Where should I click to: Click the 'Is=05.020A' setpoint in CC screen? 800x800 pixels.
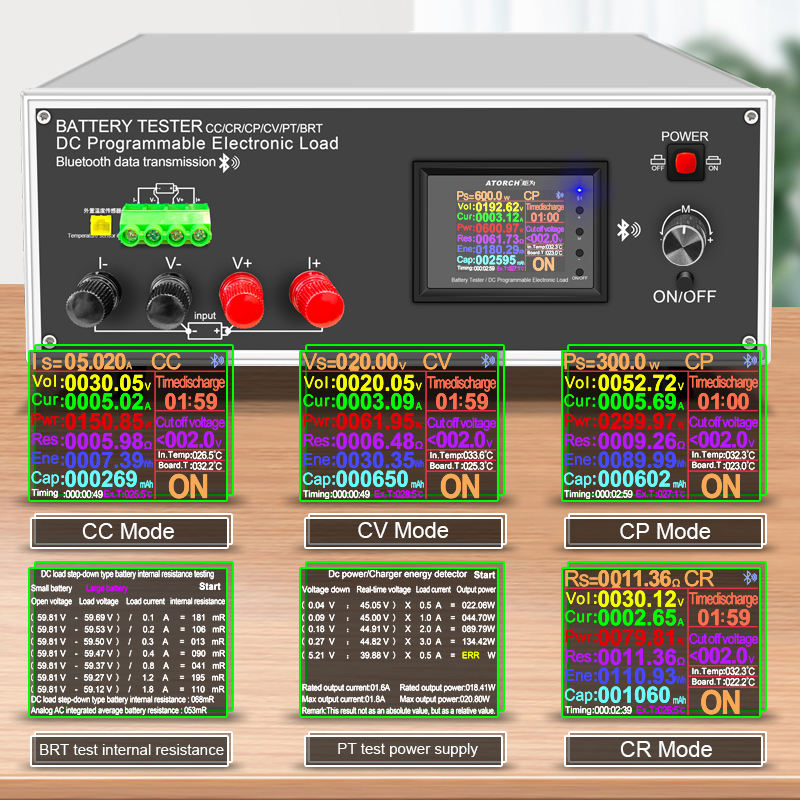click(82, 362)
